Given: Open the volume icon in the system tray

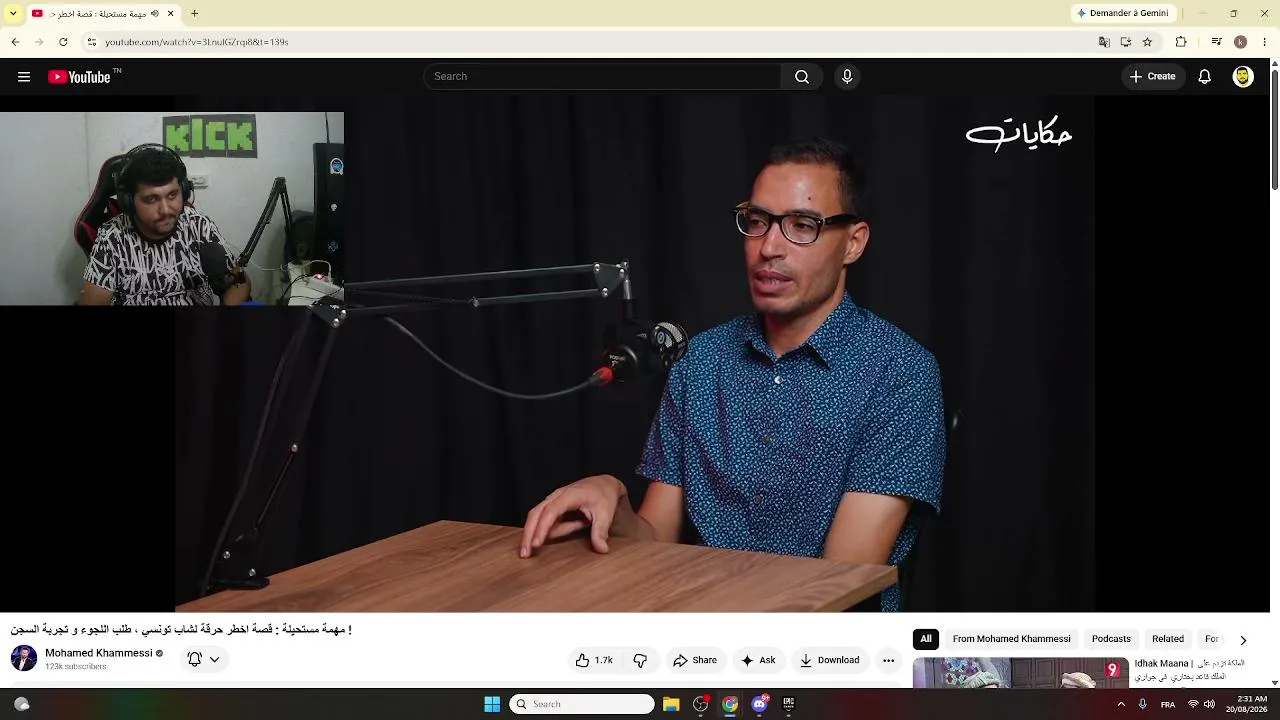Looking at the screenshot, I should click(x=1209, y=704).
